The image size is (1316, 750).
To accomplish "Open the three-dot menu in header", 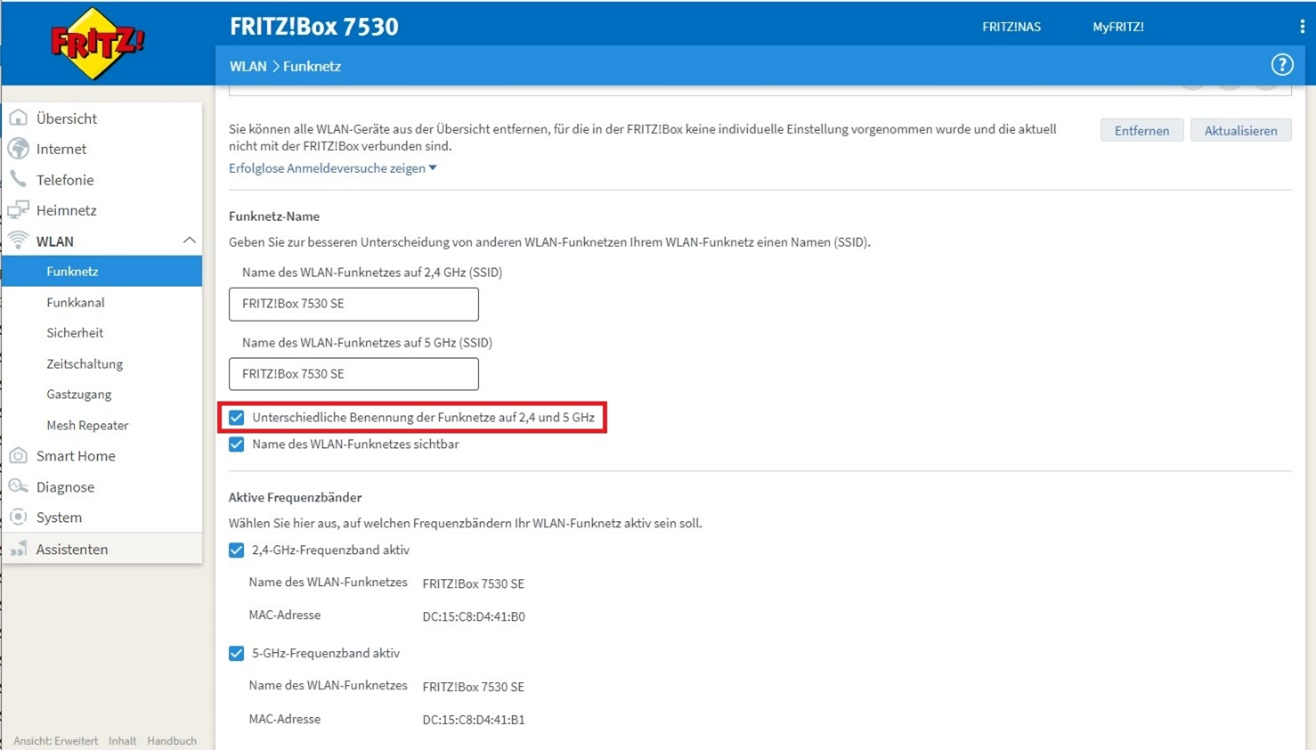I will coord(1301,27).
